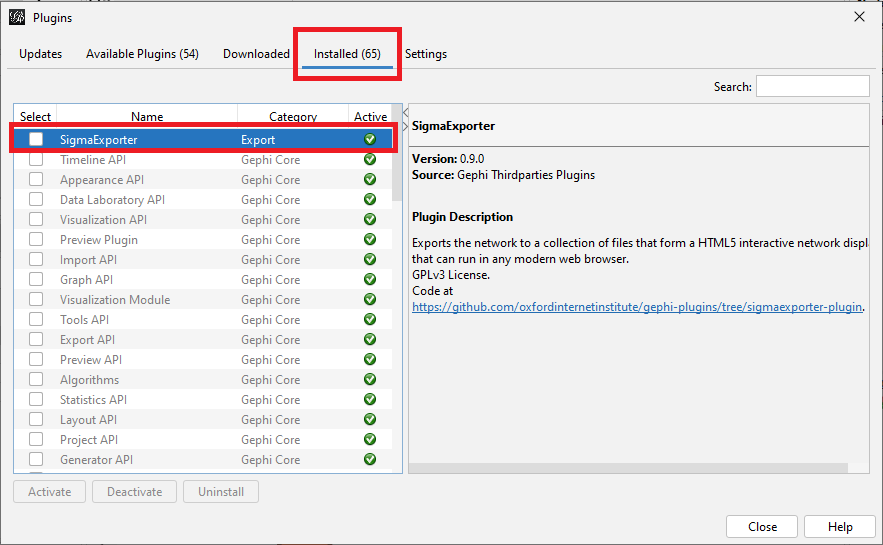The width and height of the screenshot is (883, 545).
Task: Click active status icon for Import API
Action: coord(370,259)
